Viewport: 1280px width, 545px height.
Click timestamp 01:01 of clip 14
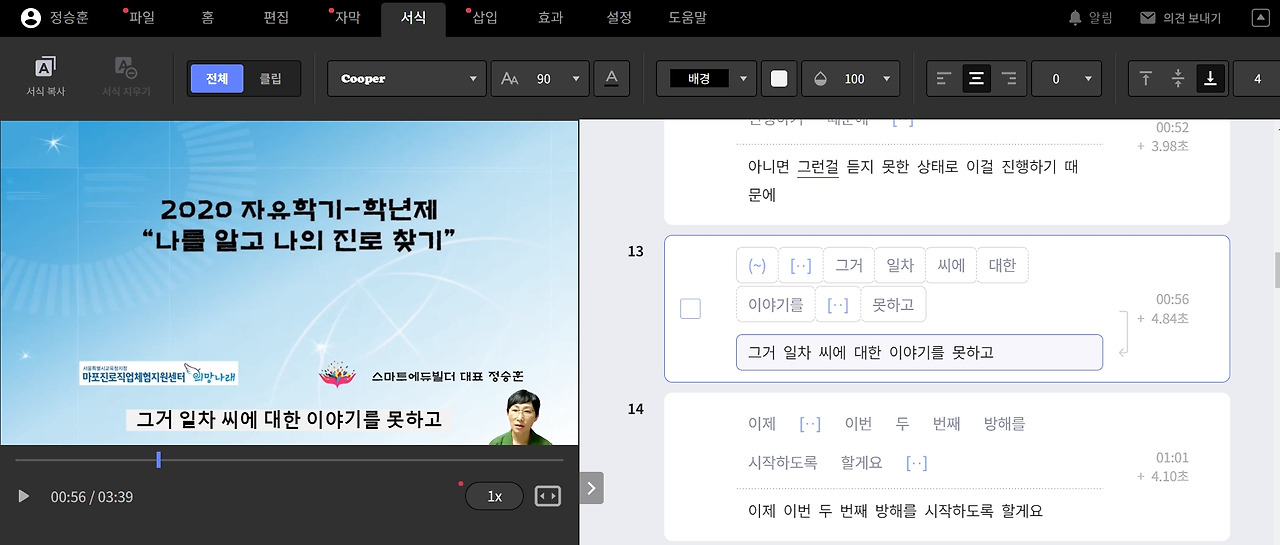tap(1172, 458)
